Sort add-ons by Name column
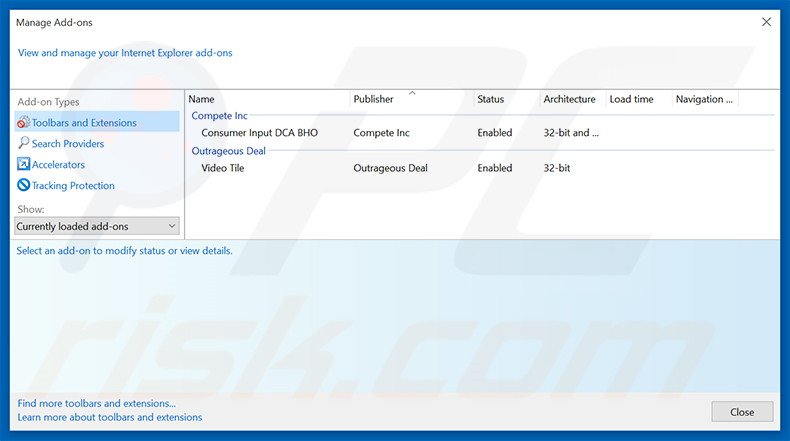 click(266, 99)
